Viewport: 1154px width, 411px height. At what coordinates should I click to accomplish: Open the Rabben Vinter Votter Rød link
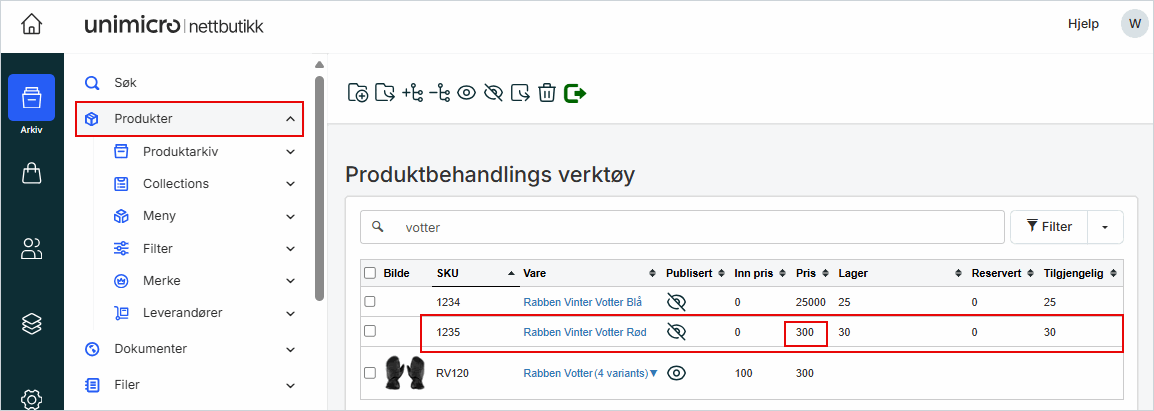pyautogui.click(x=583, y=331)
